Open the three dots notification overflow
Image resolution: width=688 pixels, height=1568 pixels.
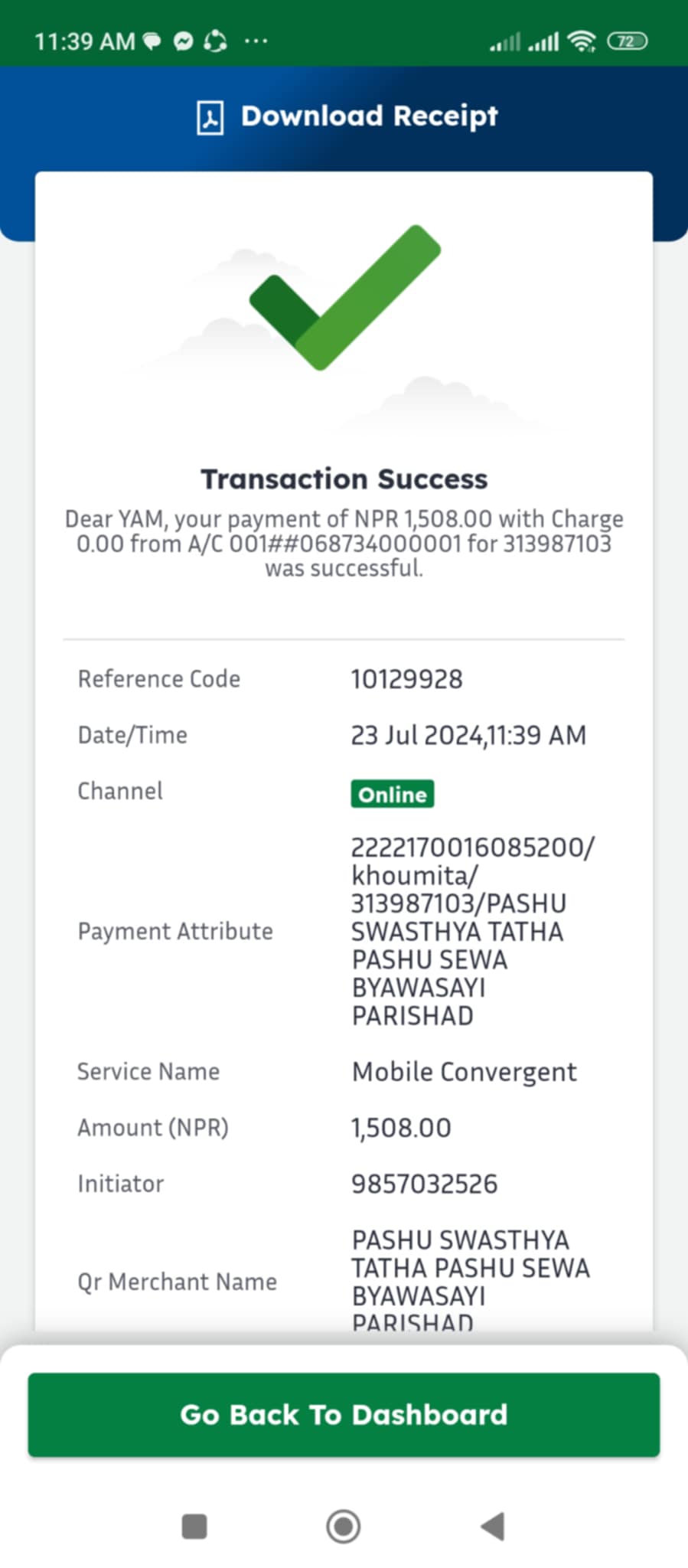(x=256, y=41)
